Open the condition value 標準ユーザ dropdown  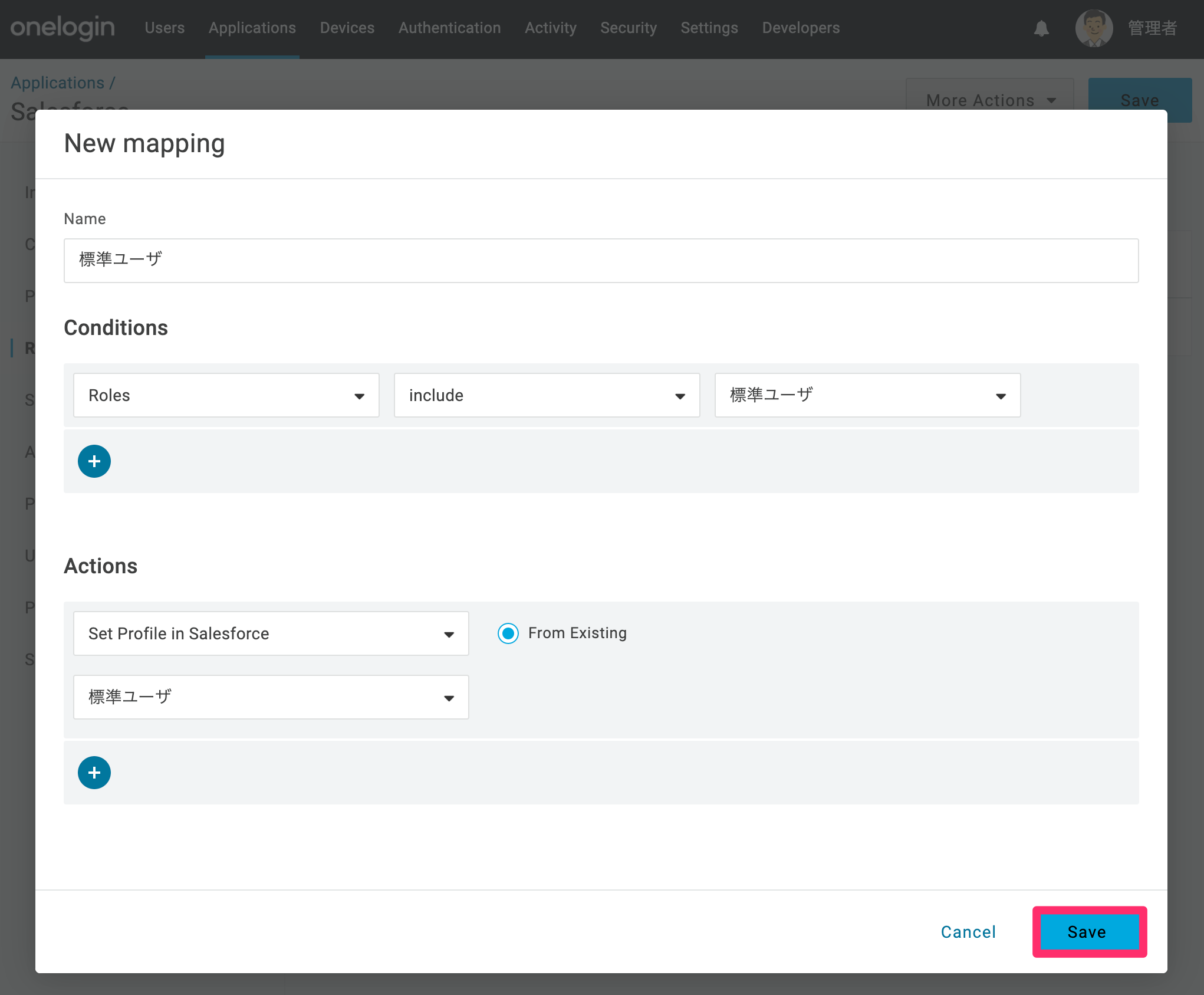[x=868, y=395]
